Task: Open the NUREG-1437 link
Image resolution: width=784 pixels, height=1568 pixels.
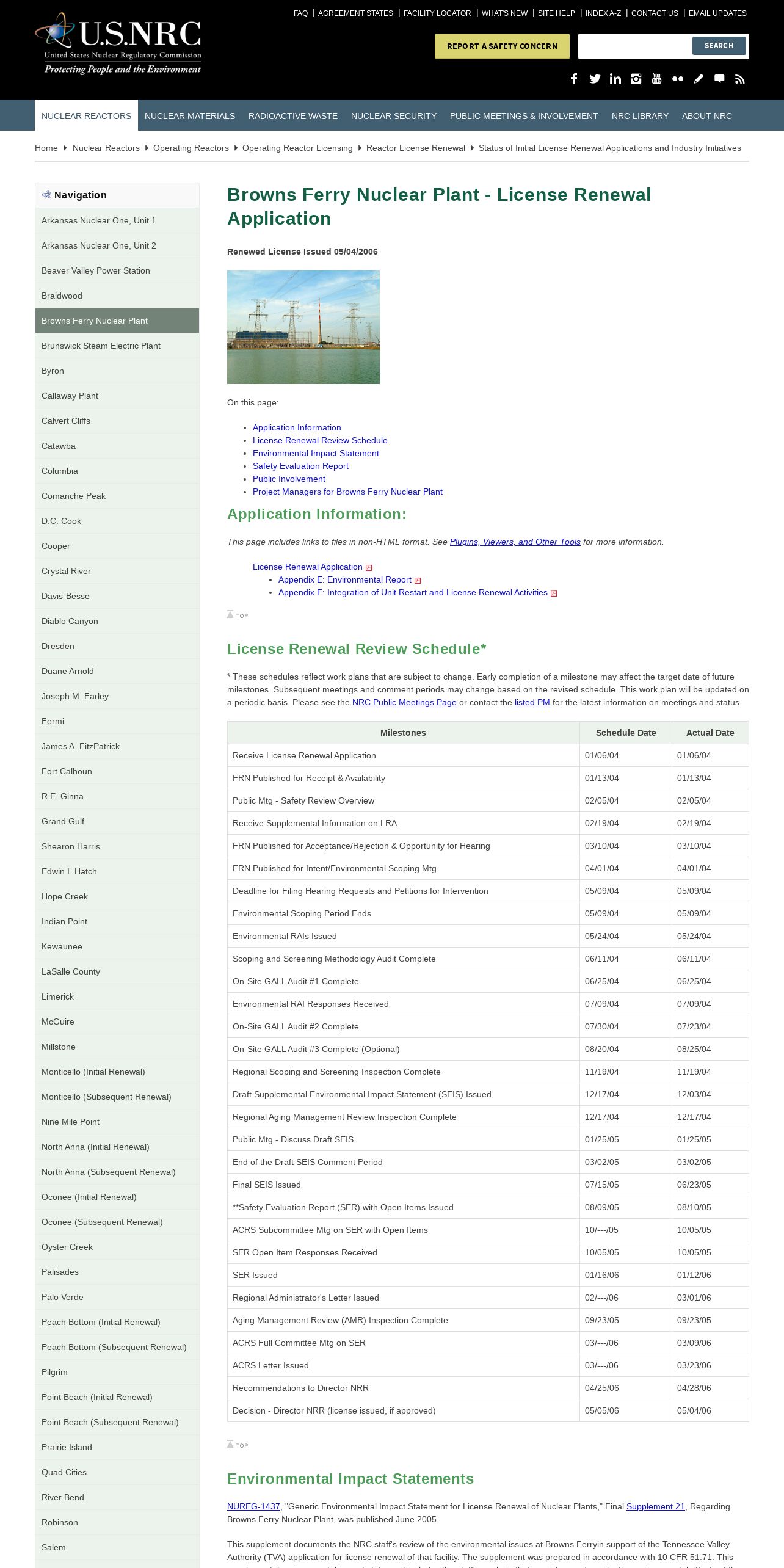Action: pyautogui.click(x=253, y=1506)
